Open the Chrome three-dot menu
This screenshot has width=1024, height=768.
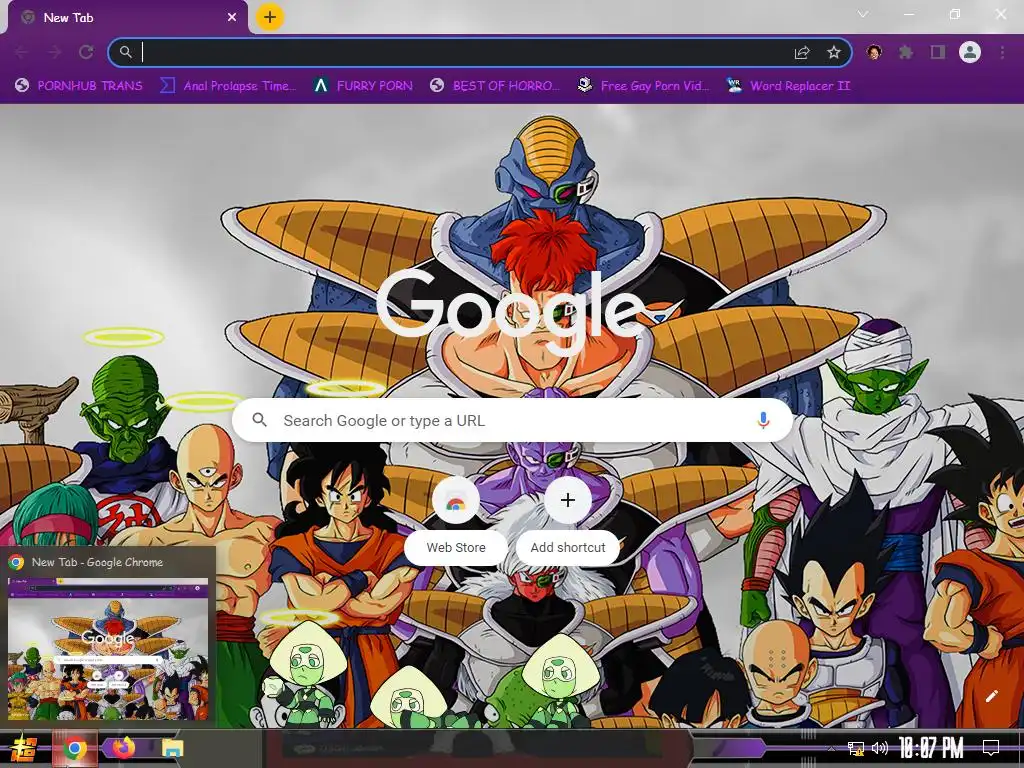1002,52
